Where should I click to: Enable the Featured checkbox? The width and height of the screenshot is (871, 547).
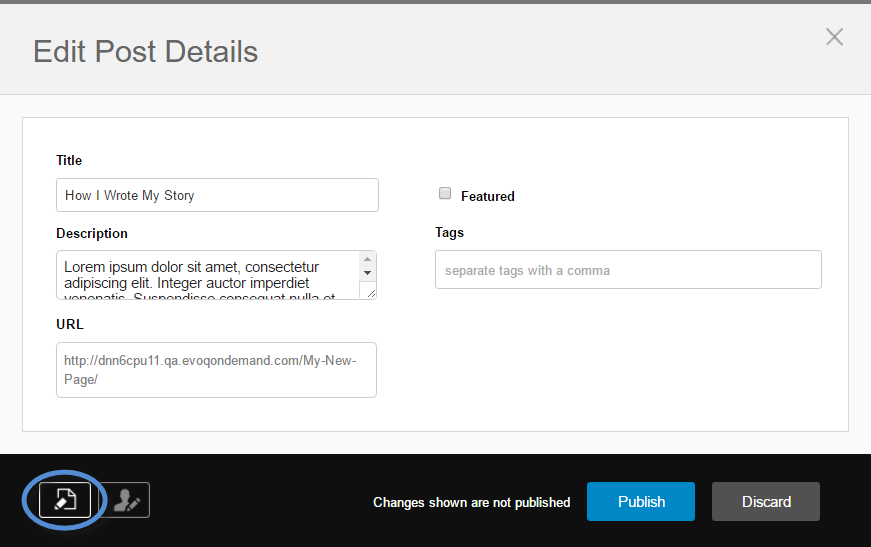click(445, 194)
